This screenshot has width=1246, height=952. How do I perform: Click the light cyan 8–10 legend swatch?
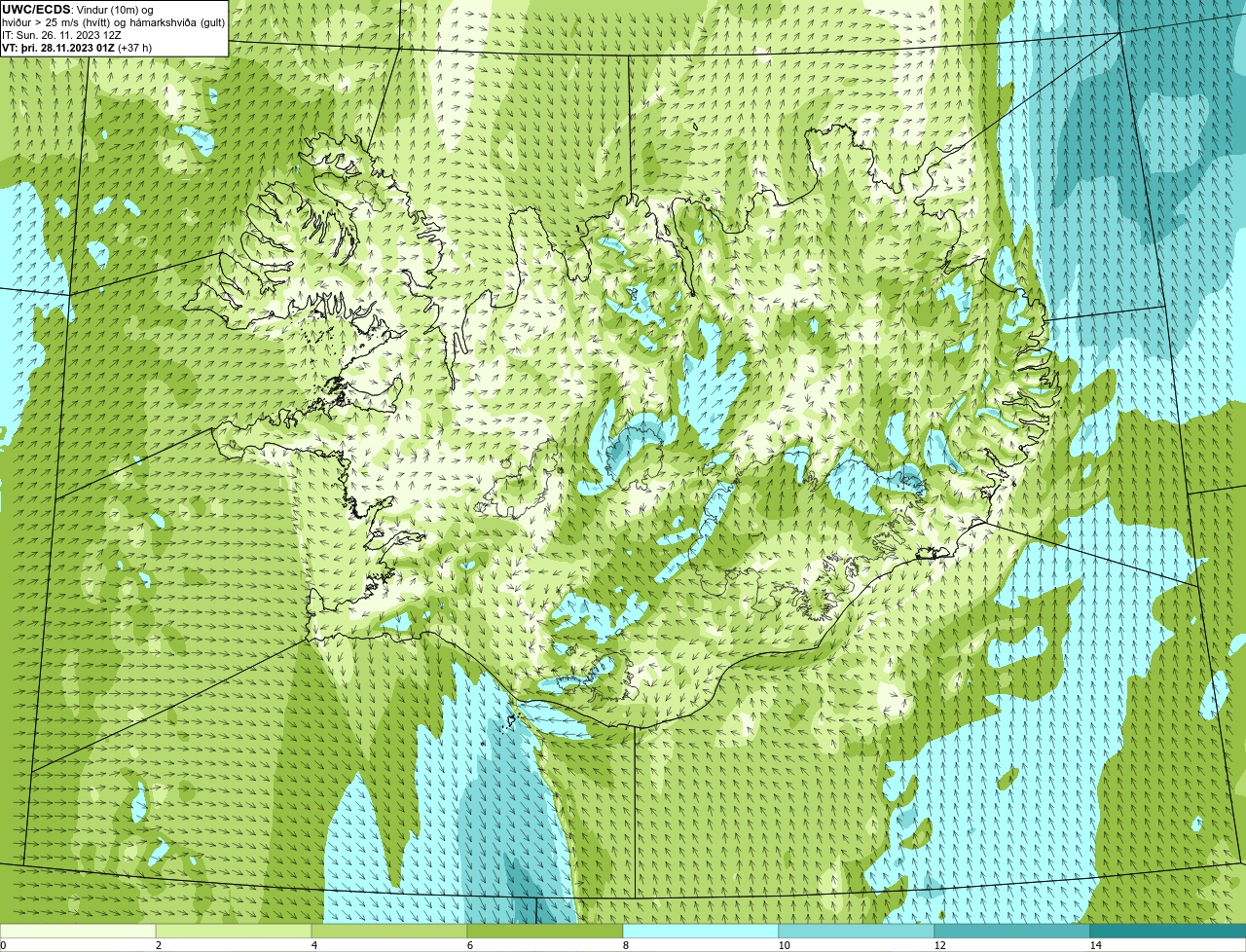tap(701, 931)
